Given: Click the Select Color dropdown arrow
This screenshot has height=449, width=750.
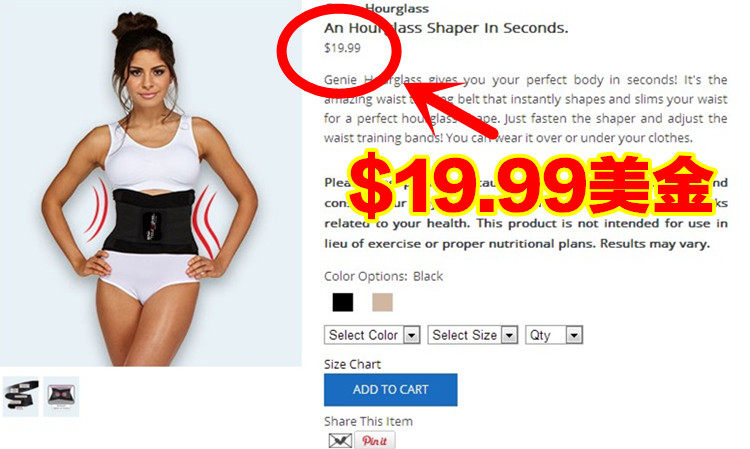Looking at the screenshot, I should point(411,335).
